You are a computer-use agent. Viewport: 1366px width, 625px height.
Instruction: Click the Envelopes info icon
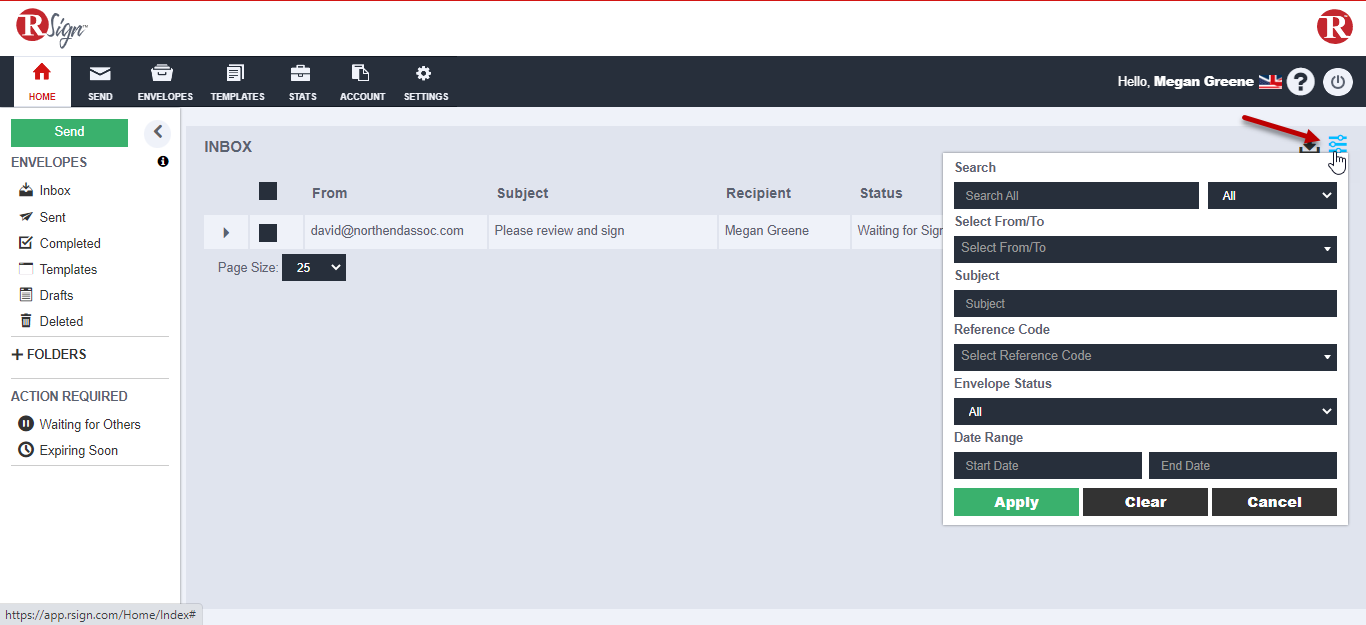pyautogui.click(x=163, y=162)
